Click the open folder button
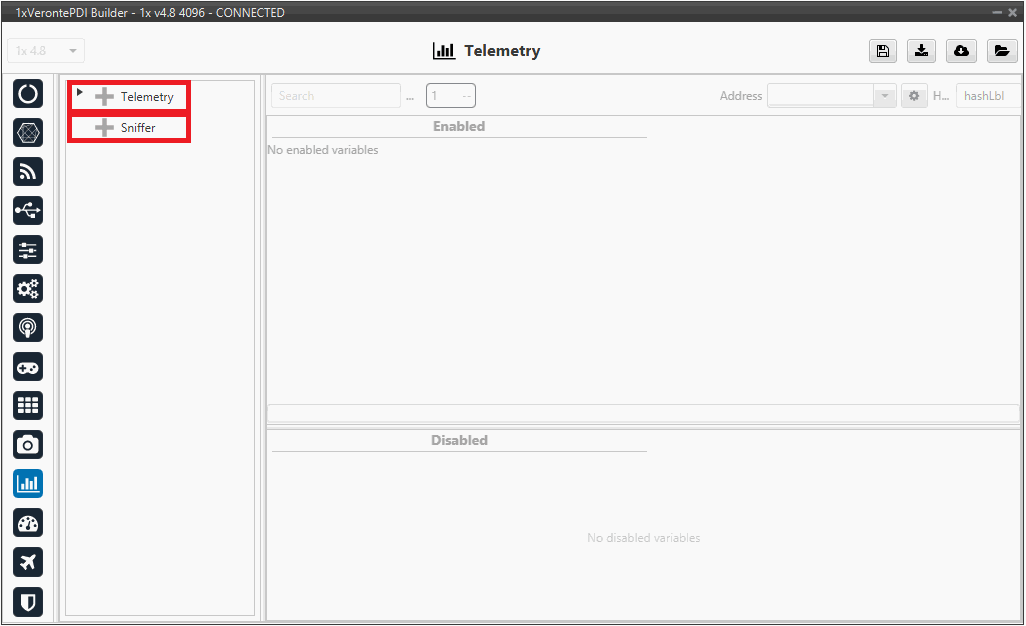Screen dimensions: 1026x626 (1001, 52)
